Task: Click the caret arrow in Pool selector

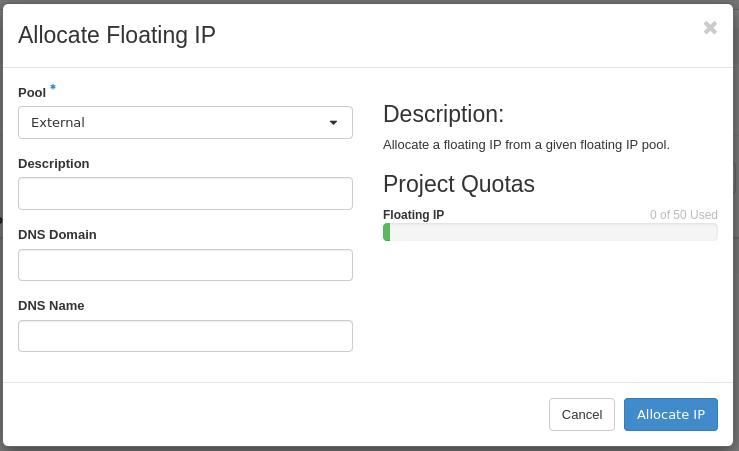Action: (x=333, y=123)
